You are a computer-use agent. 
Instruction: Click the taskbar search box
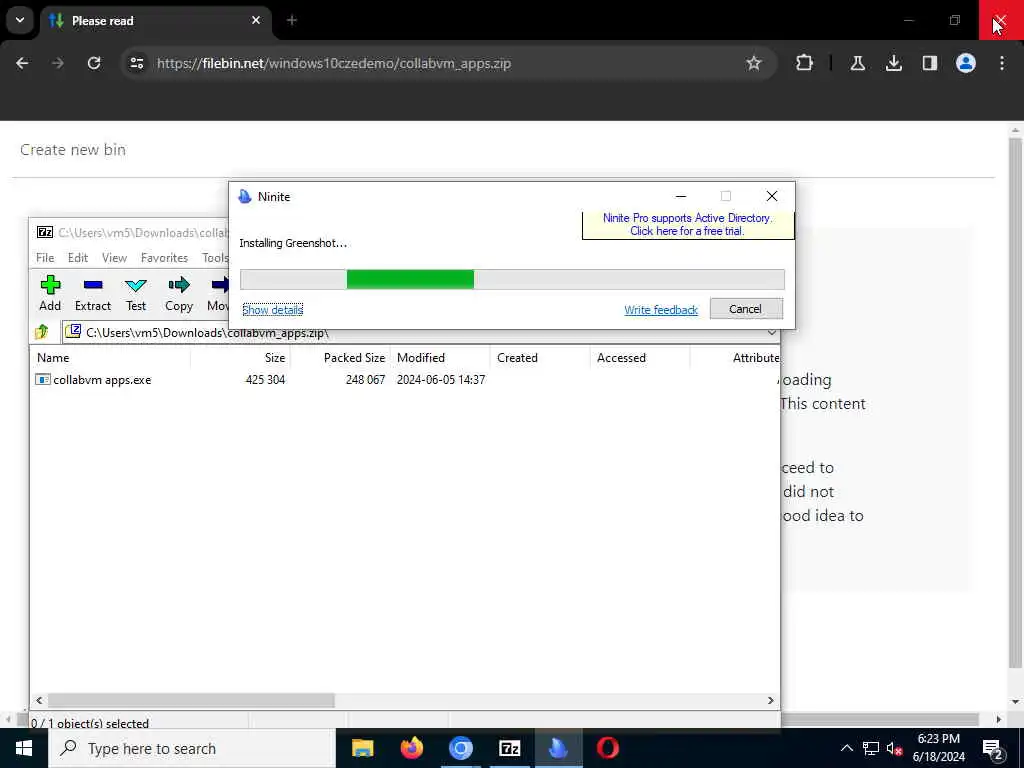point(192,748)
